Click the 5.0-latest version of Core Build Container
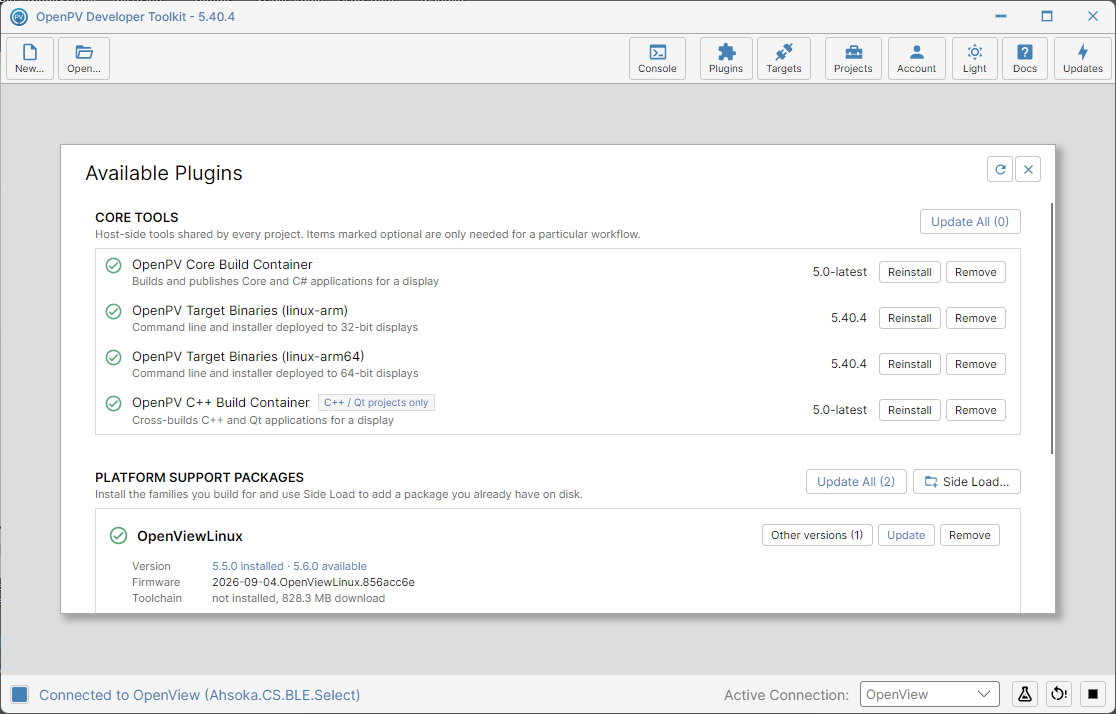This screenshot has width=1116, height=714. point(840,272)
